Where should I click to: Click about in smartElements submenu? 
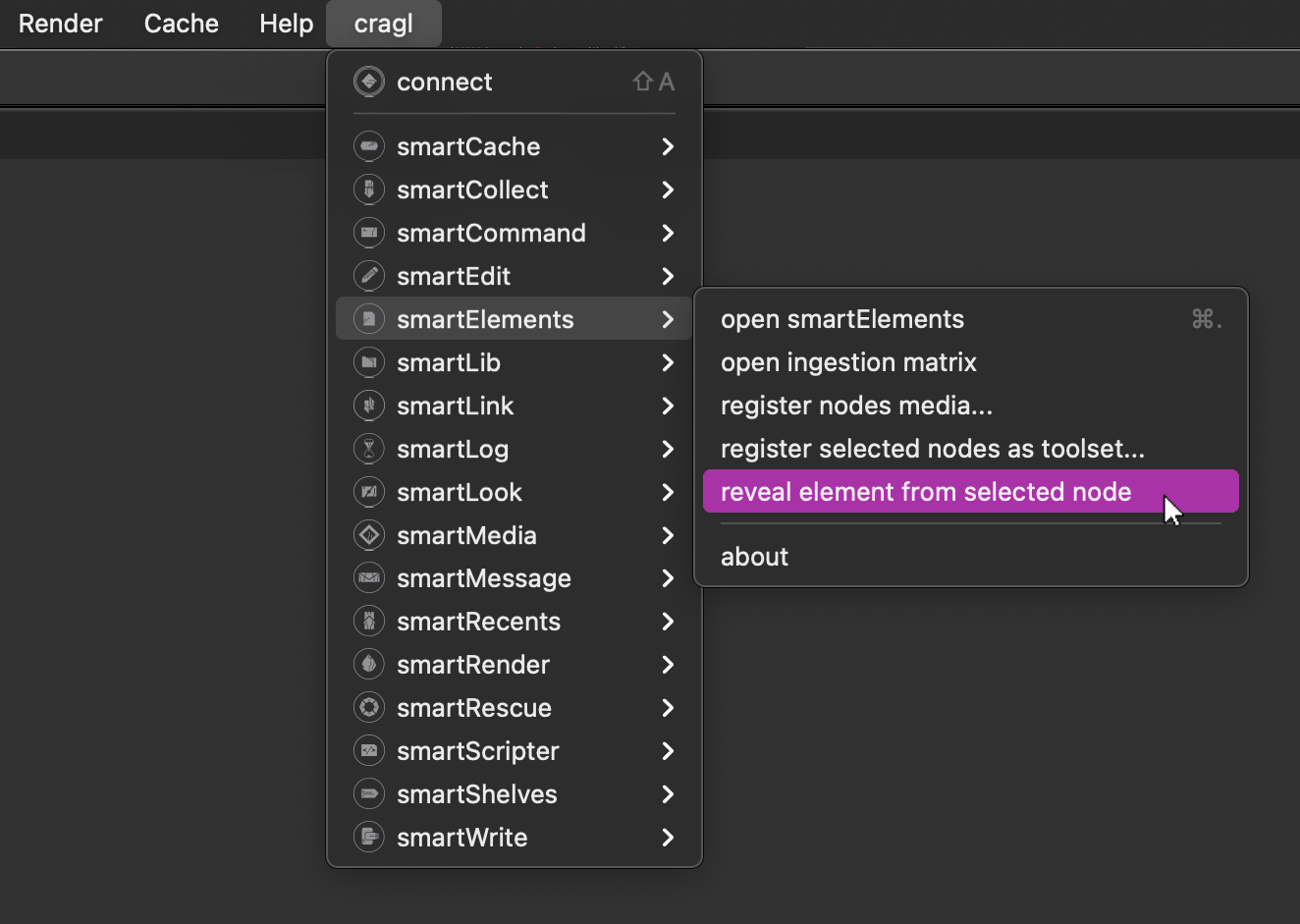pyautogui.click(x=754, y=557)
